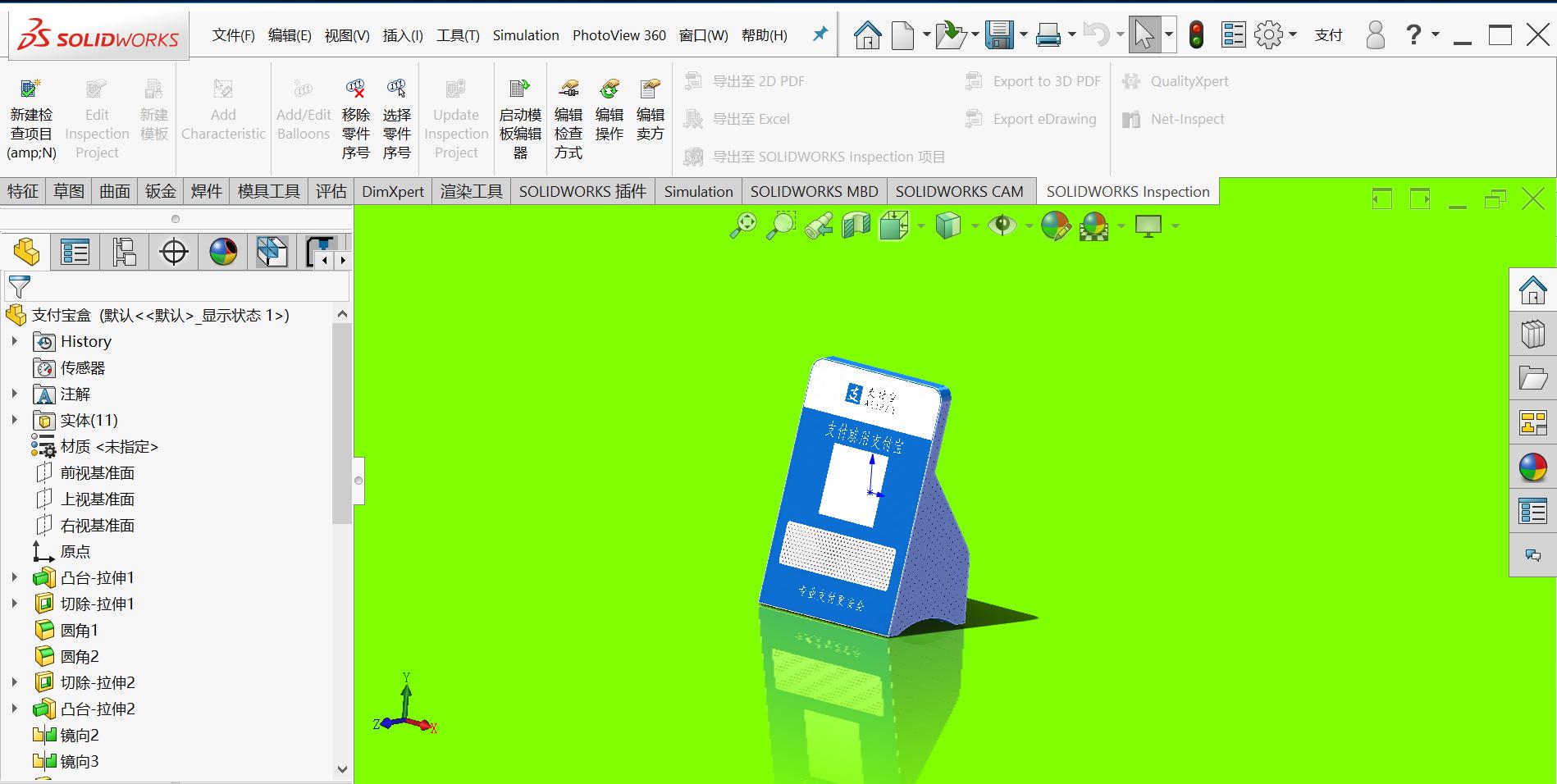Viewport: 1557px width, 784px height.
Task: Open the 文件(F) menu
Action: (233, 35)
